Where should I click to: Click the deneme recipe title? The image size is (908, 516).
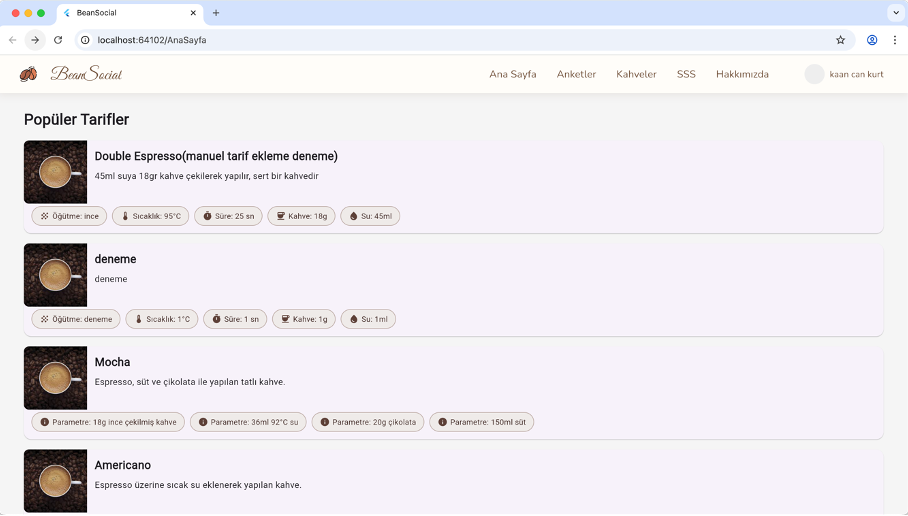click(x=115, y=259)
